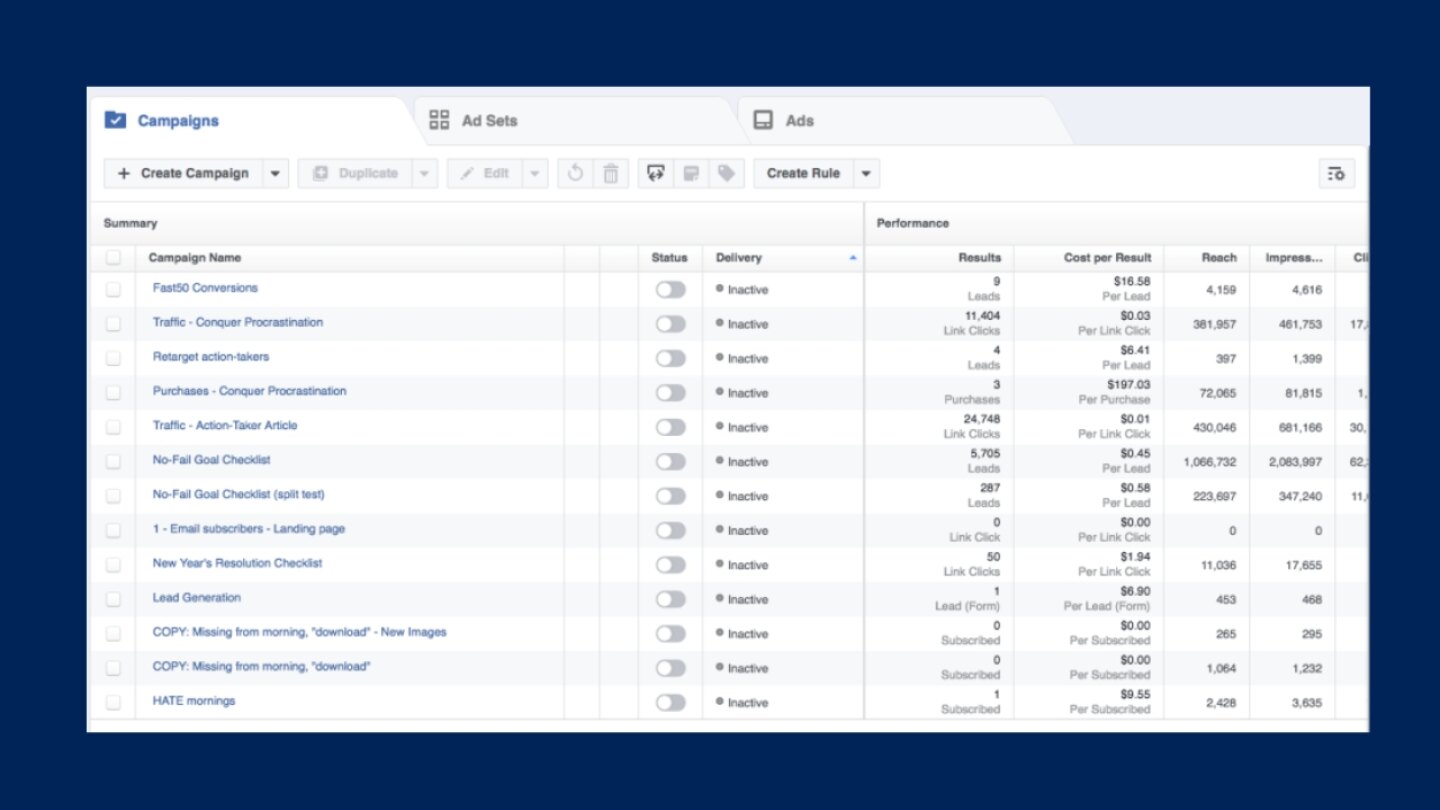The width and height of the screenshot is (1440, 810).
Task: Click the tag label icon
Action: point(726,173)
